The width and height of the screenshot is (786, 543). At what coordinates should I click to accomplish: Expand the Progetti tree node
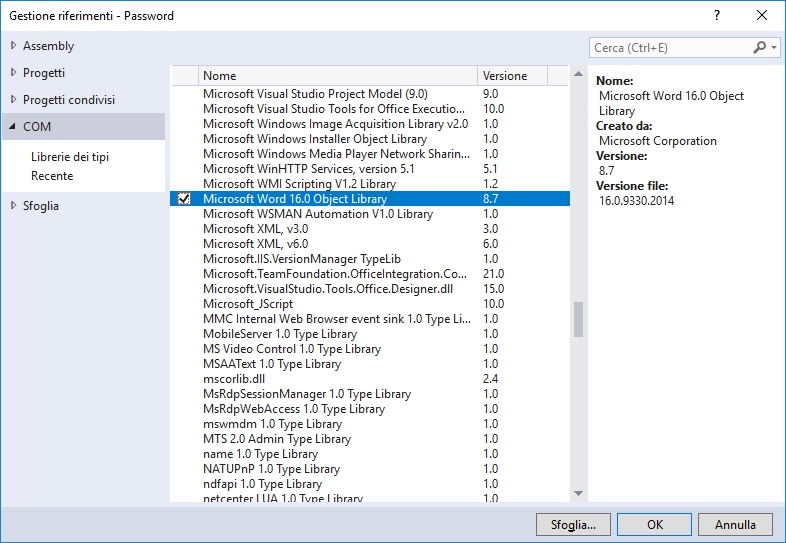(13, 73)
